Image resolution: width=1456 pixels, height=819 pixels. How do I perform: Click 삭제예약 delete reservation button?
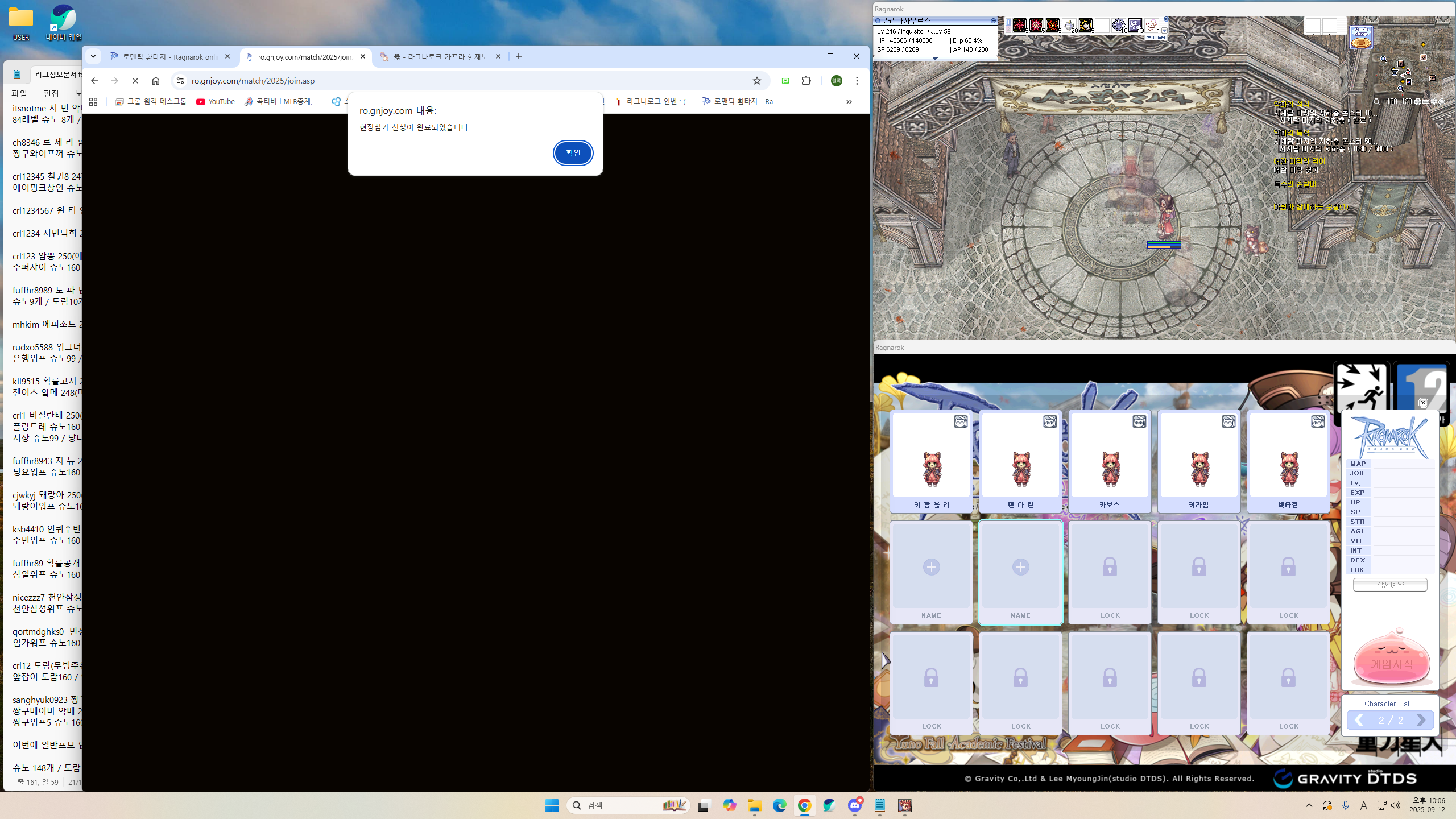point(1390,585)
